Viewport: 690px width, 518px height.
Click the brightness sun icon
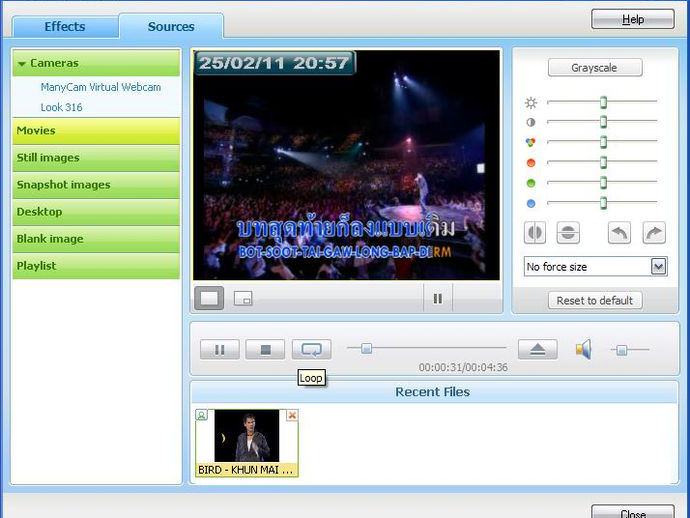click(x=531, y=103)
